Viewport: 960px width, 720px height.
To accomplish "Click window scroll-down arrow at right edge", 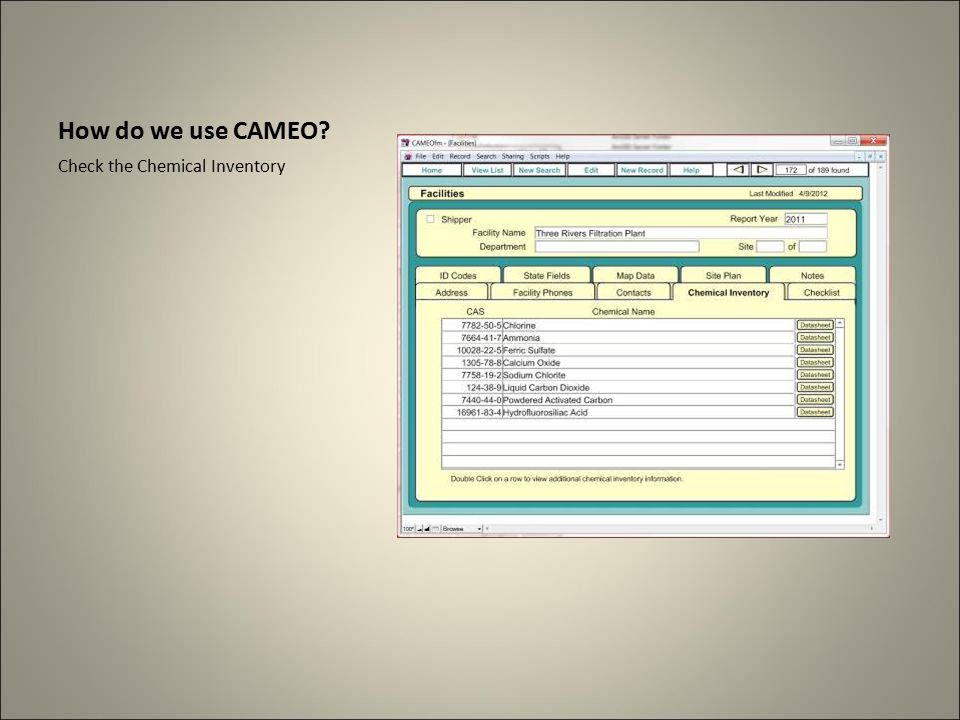I will pyautogui.click(x=881, y=520).
